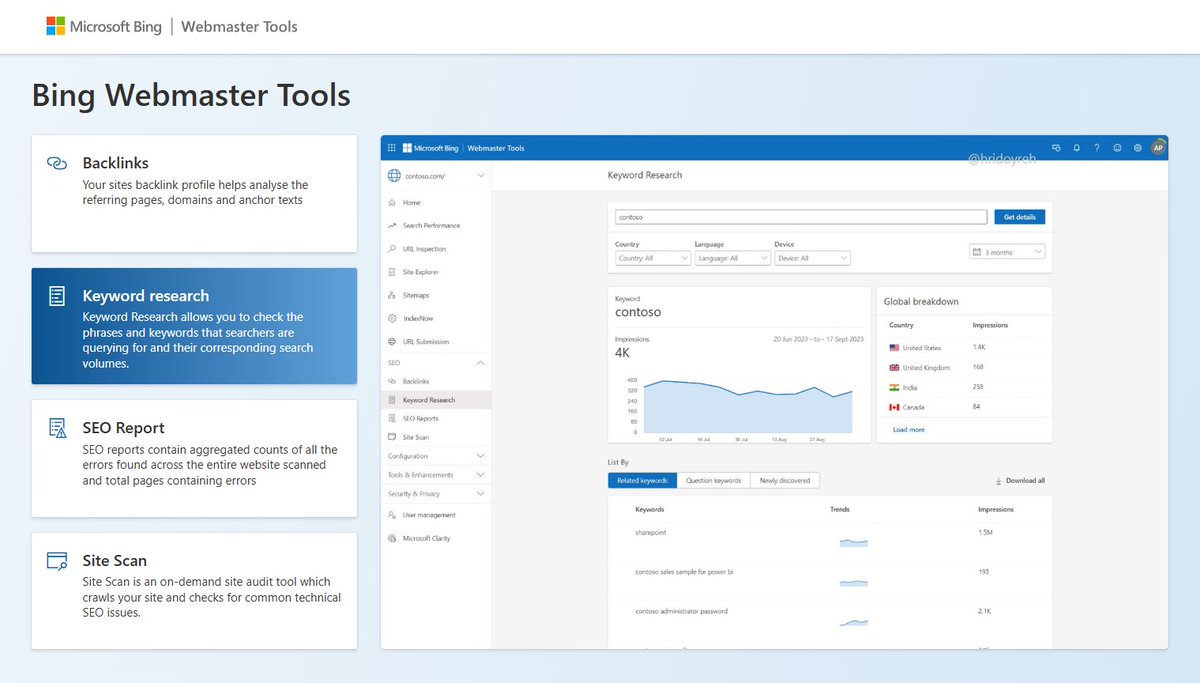1200x683 pixels.
Task: Select the Keyword research feature card
Action: coord(194,326)
